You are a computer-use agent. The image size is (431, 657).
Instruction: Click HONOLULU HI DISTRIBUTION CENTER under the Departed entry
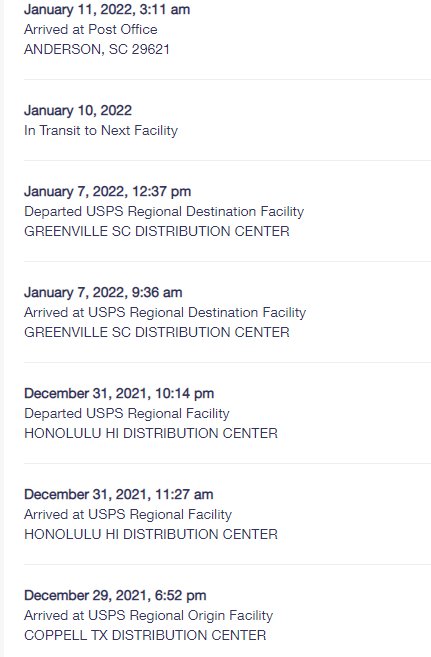(151, 433)
